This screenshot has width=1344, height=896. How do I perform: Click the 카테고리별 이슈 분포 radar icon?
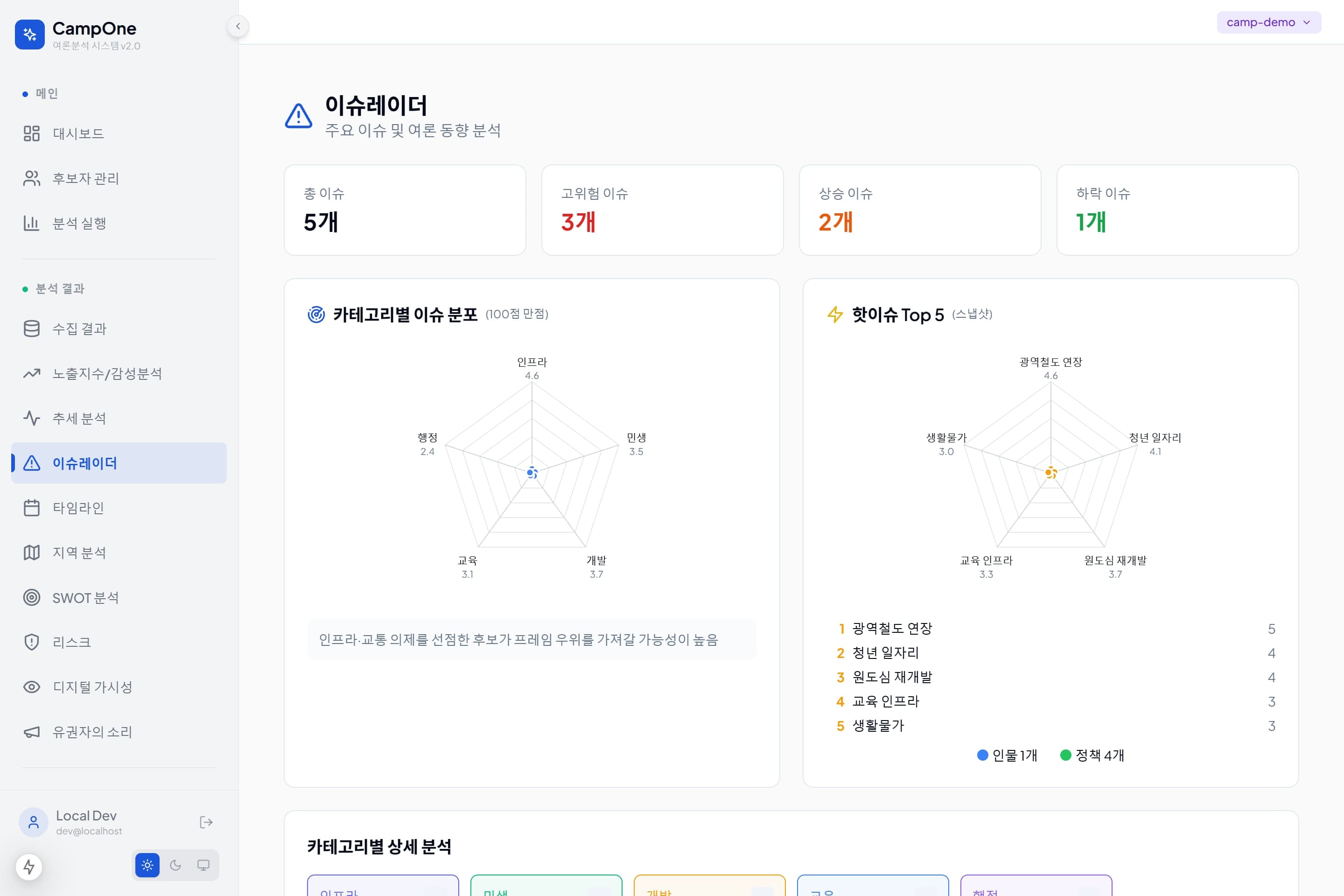tap(316, 314)
